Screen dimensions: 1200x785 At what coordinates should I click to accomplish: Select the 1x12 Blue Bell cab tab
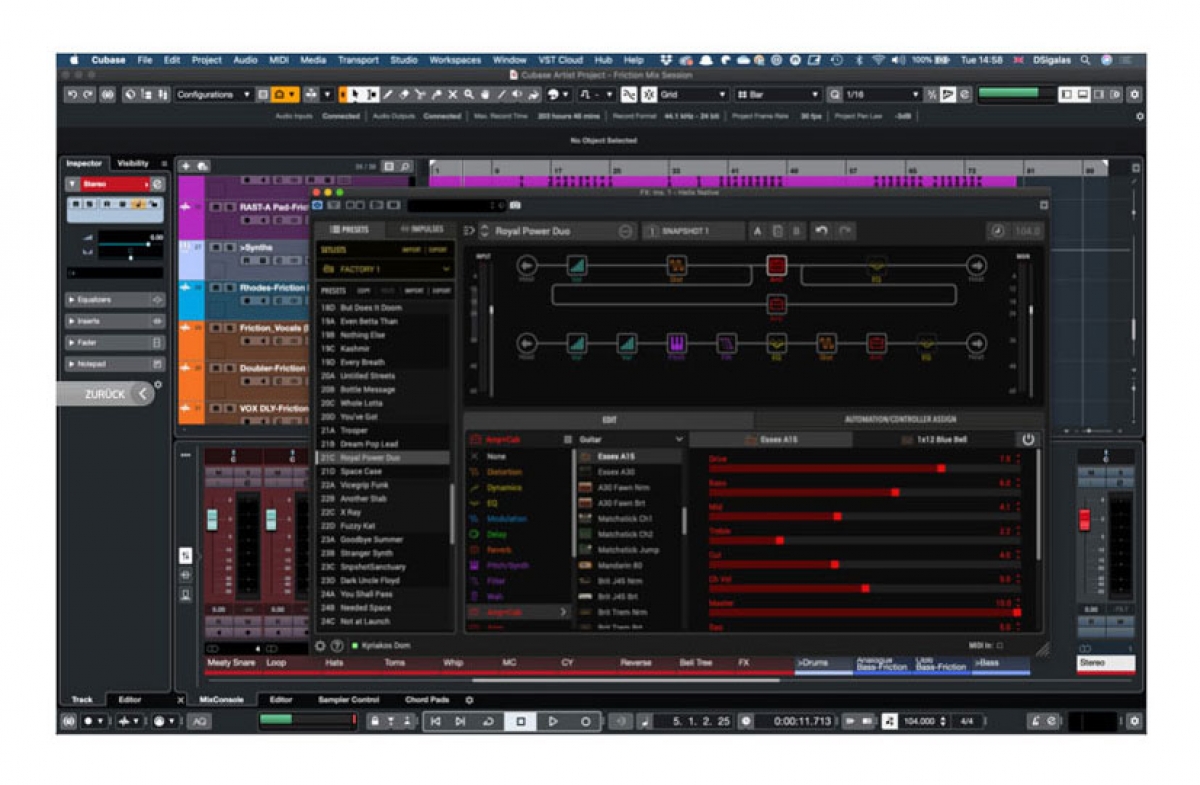[934, 439]
